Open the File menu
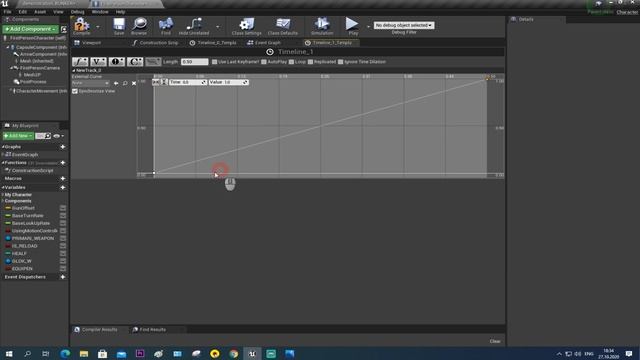640x360 pixels. pyautogui.click(x=7, y=12)
